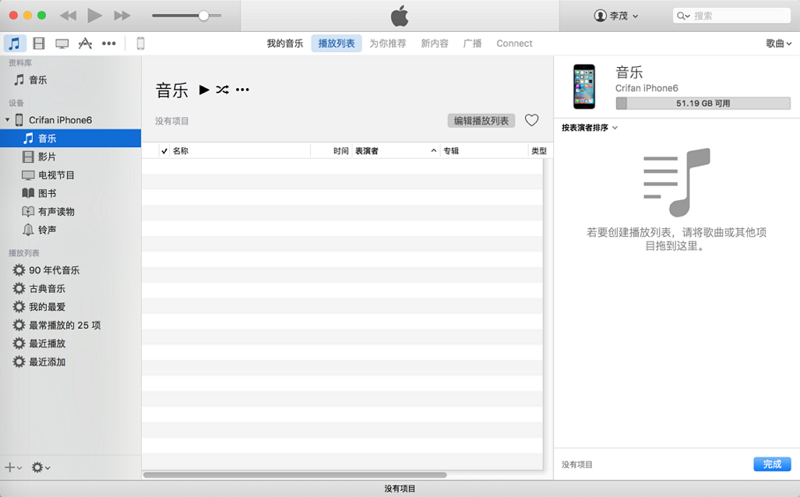Select the Crifan iPhone6 device row
Image resolution: width=800 pixels, height=497 pixels.
70,120
